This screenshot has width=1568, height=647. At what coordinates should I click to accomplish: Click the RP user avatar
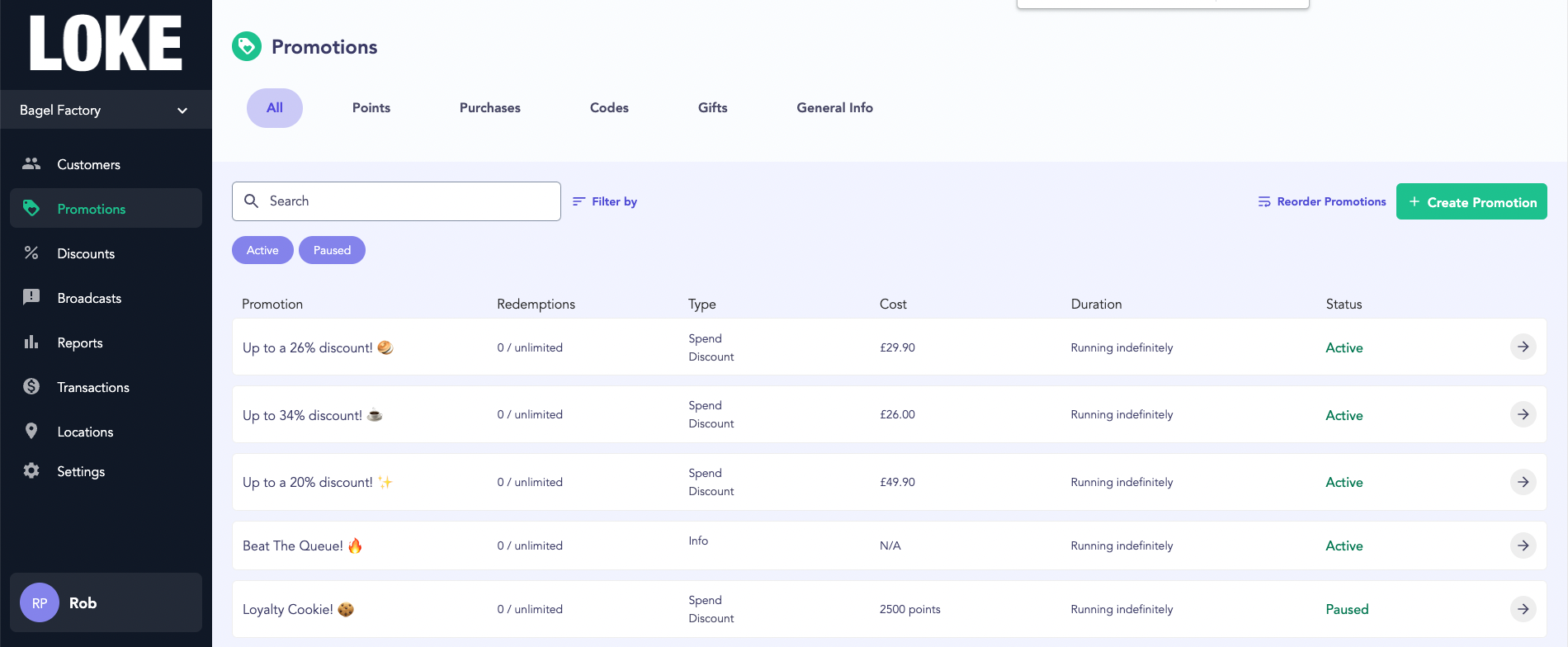(40, 602)
